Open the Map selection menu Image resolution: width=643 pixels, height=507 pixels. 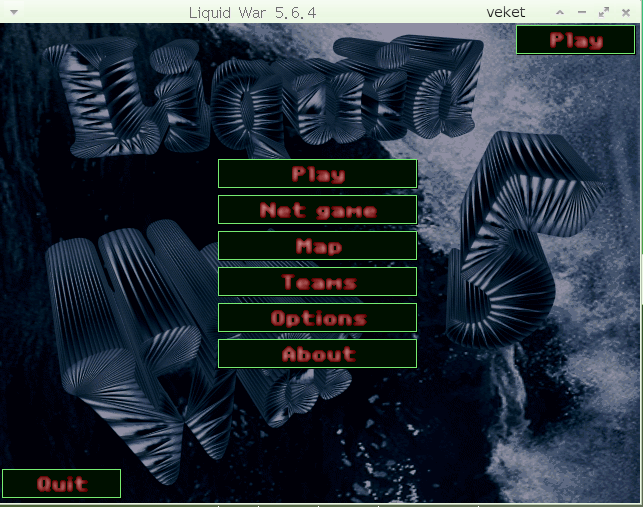[x=317, y=246]
